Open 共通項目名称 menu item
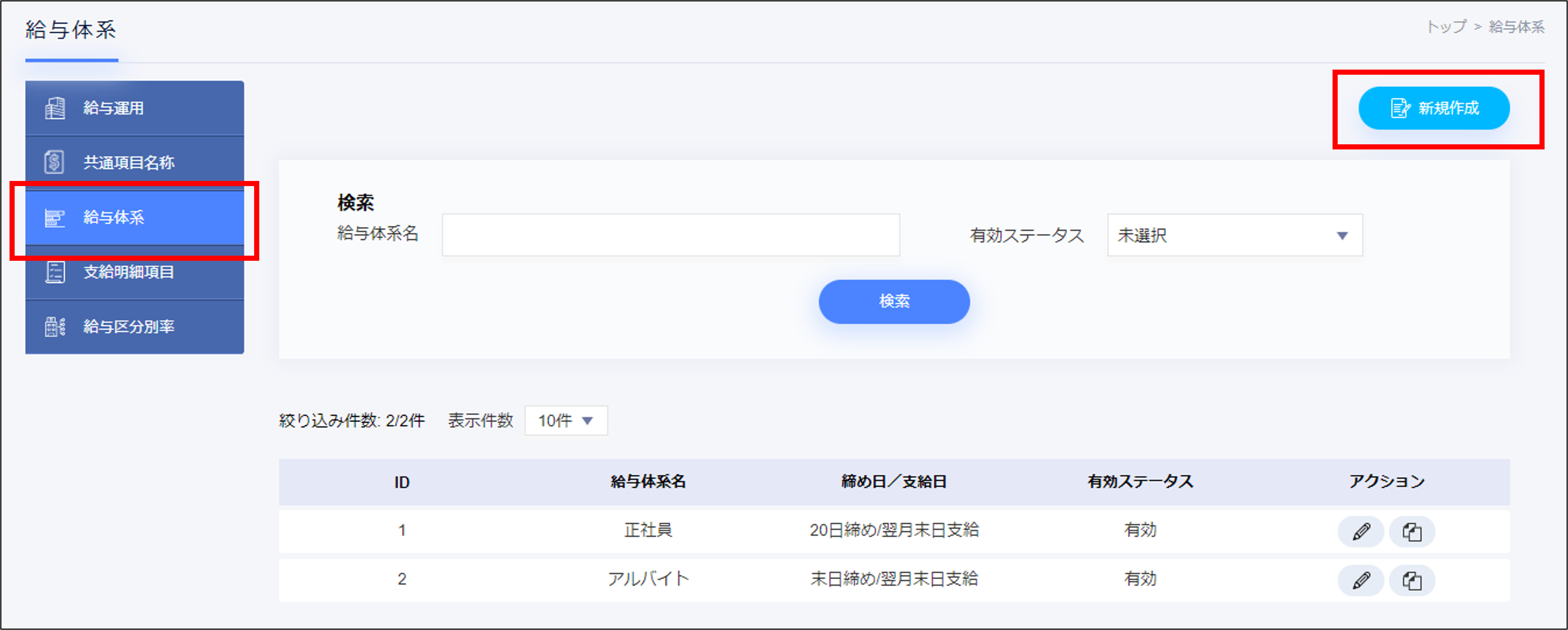This screenshot has width=1568, height=630. tap(134, 163)
